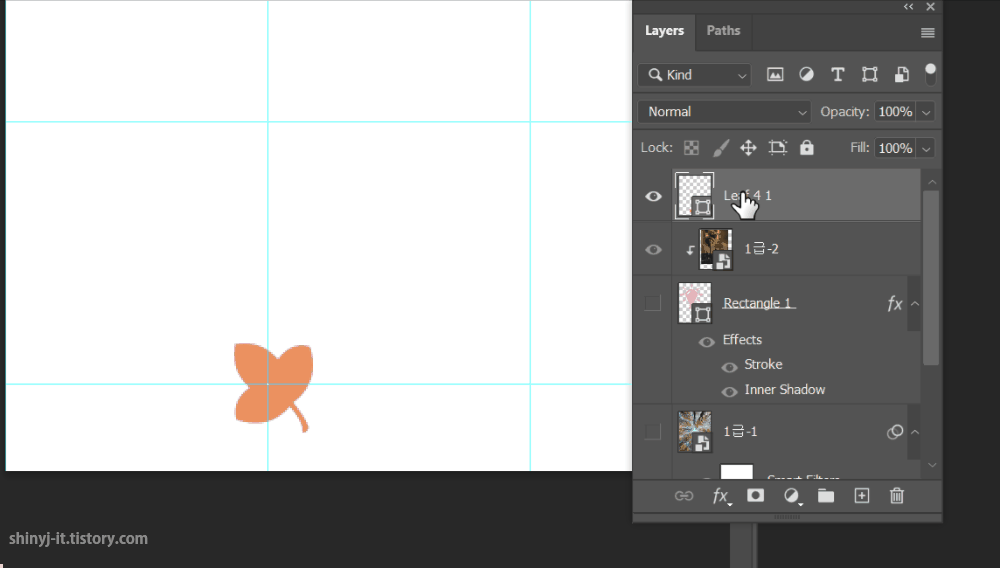Select the 1클-2 layer name
The image size is (1000, 568).
[761, 249]
